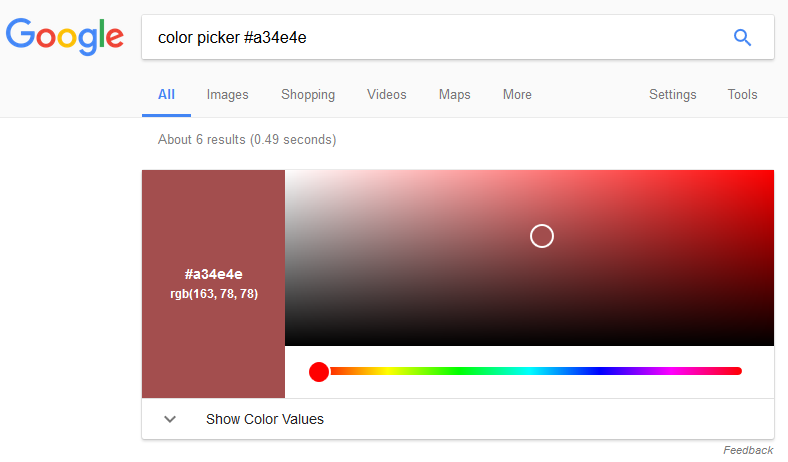Expand the Show Color Values chevron

170,419
